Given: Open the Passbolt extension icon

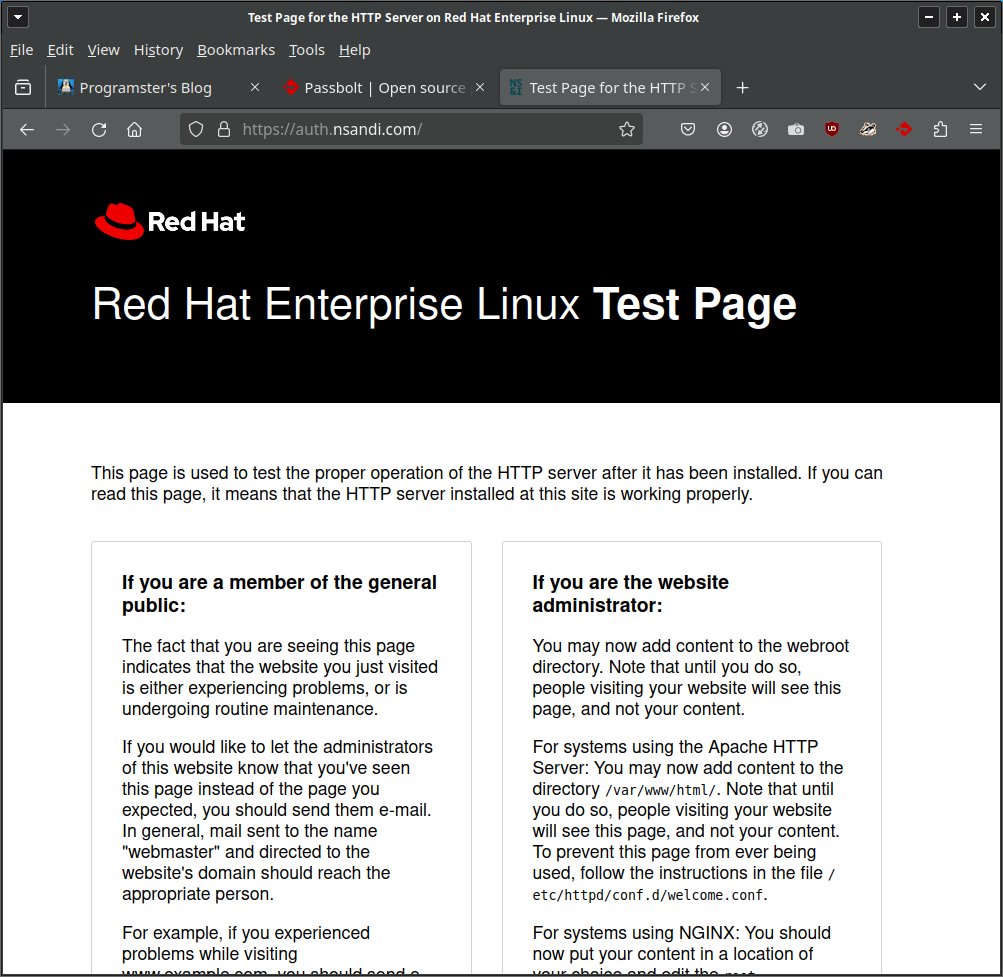Looking at the screenshot, I should click(904, 129).
